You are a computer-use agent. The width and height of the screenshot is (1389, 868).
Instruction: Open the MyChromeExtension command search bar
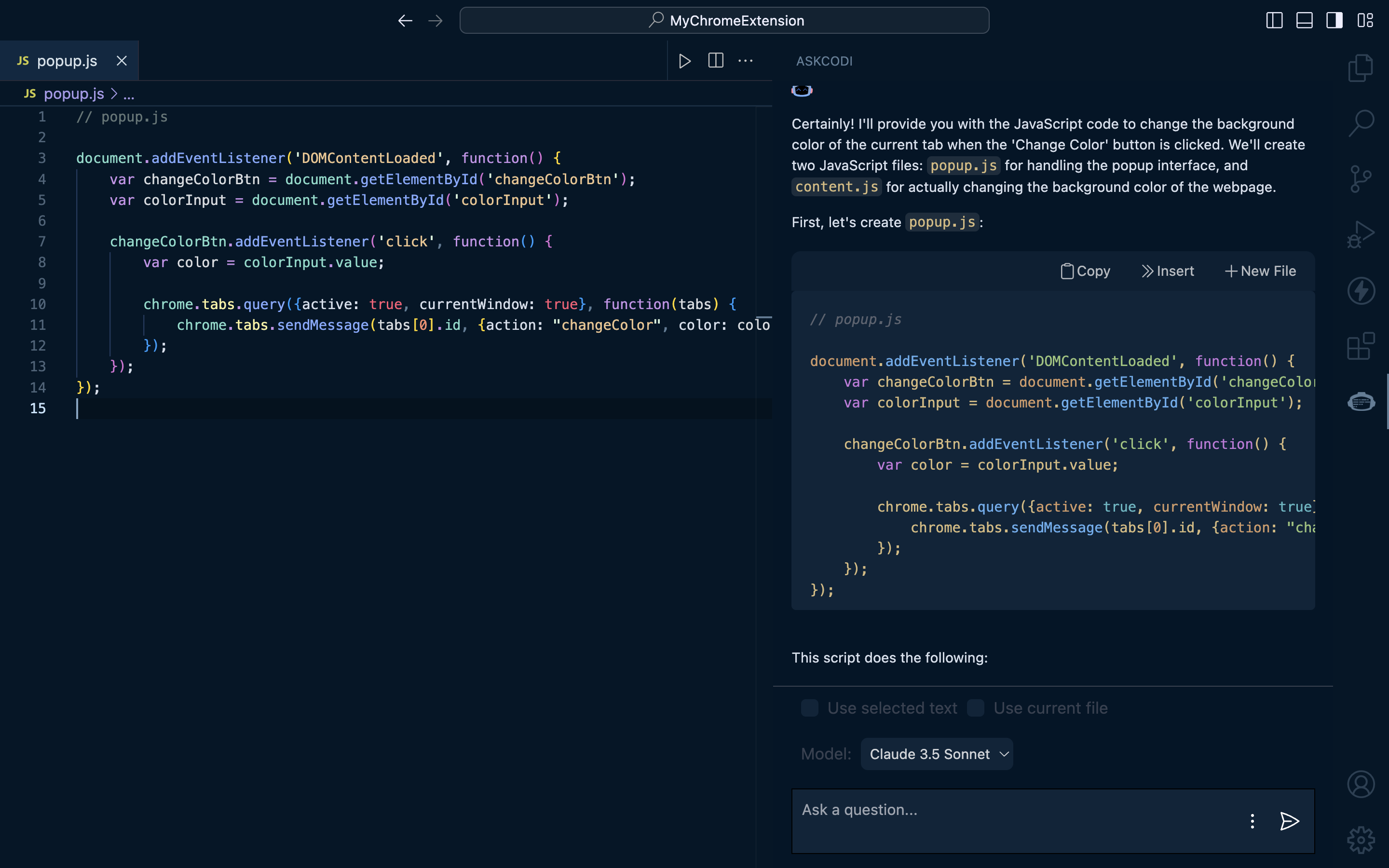coord(724,21)
